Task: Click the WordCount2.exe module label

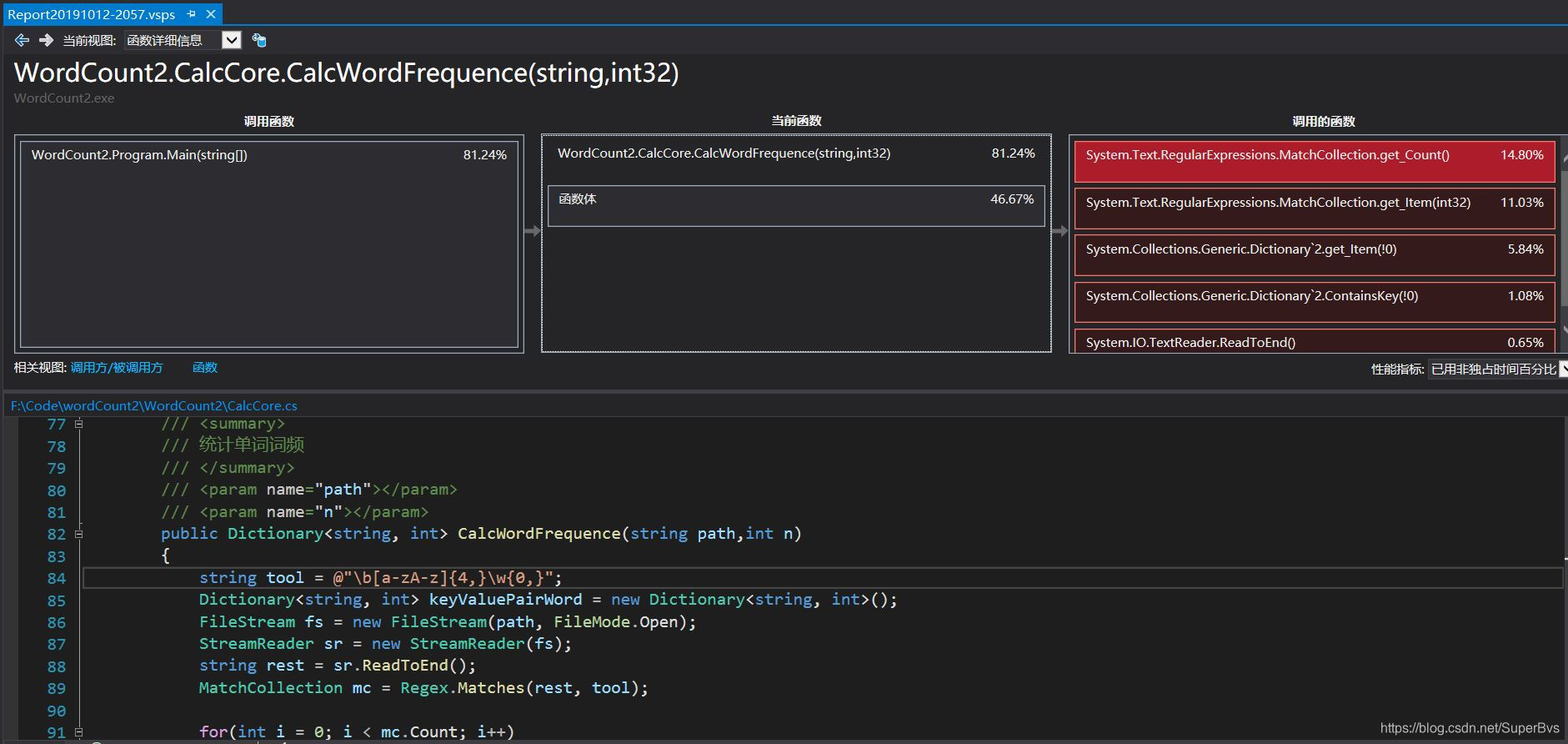Action: coord(64,98)
